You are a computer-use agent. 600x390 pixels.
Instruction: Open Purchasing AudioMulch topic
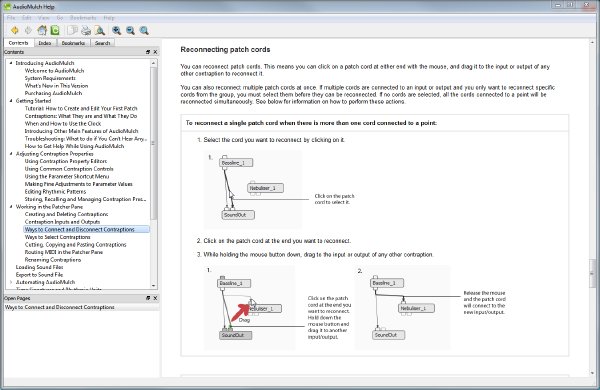53,93
